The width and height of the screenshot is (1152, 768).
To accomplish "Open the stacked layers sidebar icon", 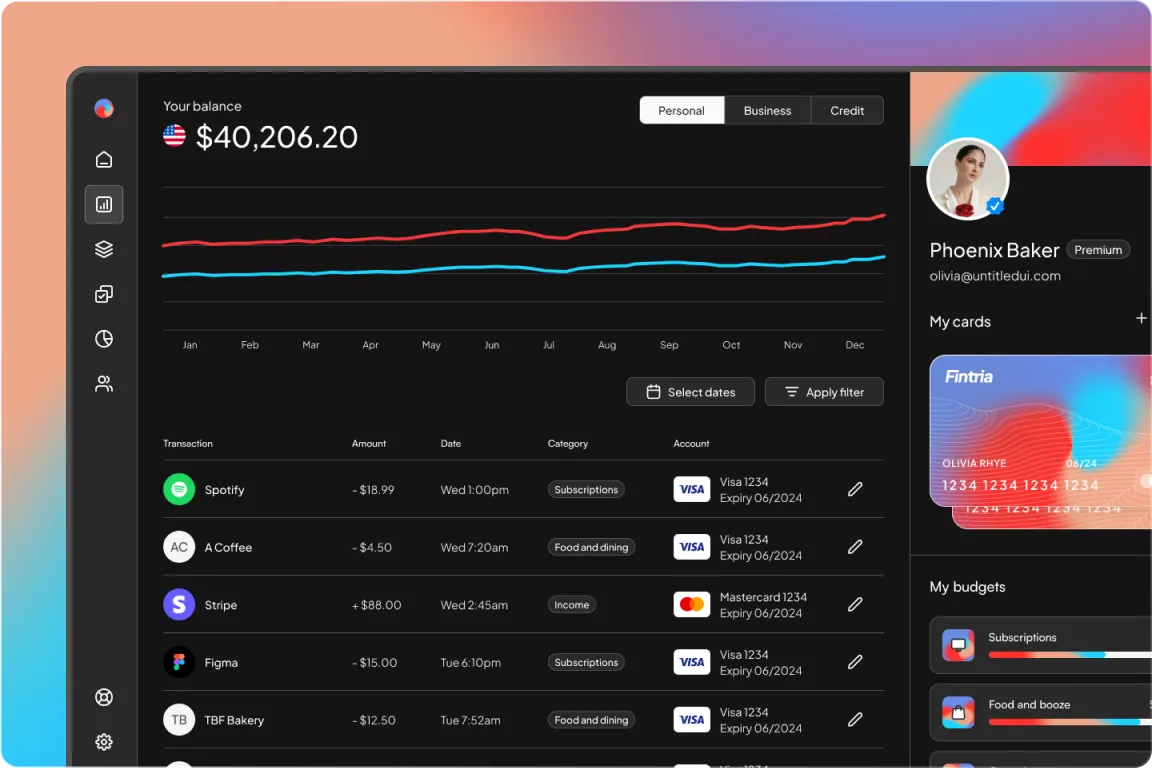I will pyautogui.click(x=104, y=249).
